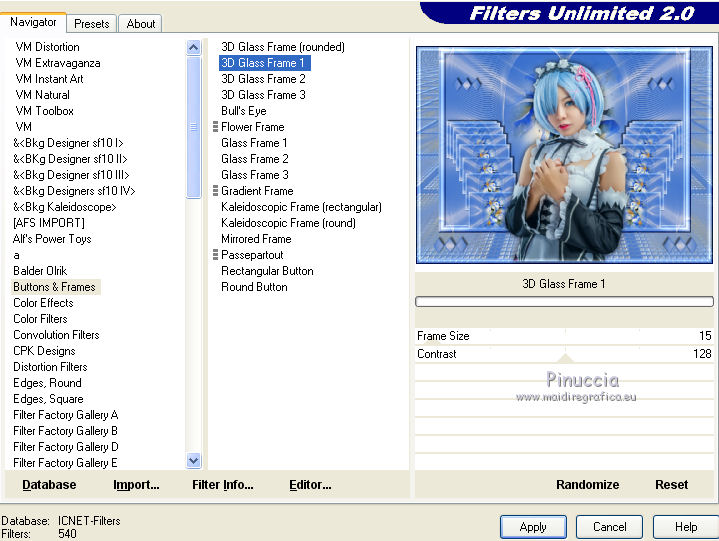The image size is (719, 541).
Task: Adjust the Contrast slider
Action: tap(564, 354)
